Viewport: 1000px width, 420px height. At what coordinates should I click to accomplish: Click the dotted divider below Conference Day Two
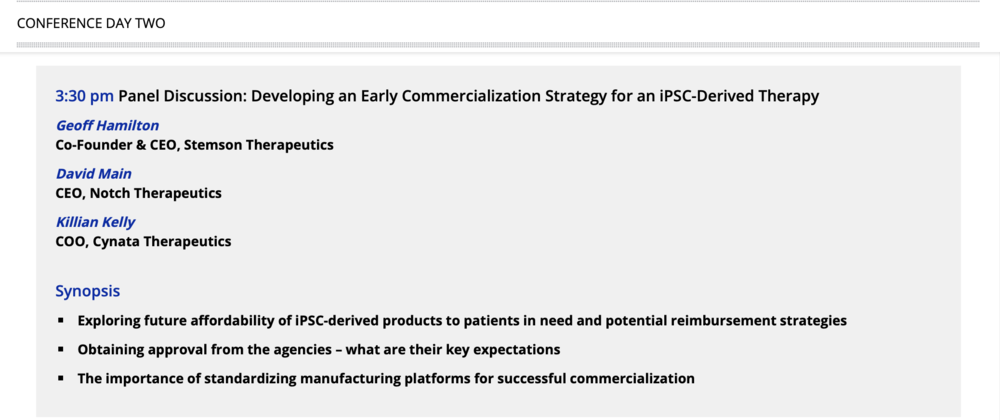point(500,45)
